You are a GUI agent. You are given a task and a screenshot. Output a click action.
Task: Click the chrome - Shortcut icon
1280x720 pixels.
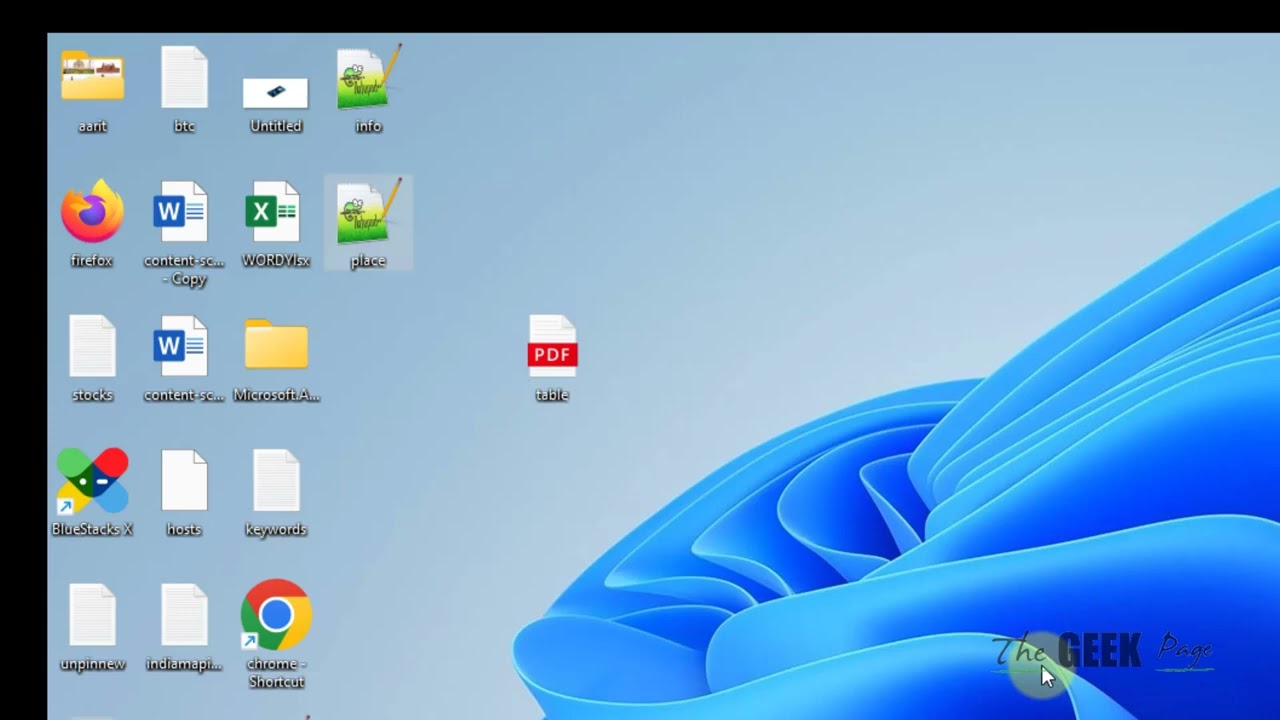pyautogui.click(x=276, y=615)
